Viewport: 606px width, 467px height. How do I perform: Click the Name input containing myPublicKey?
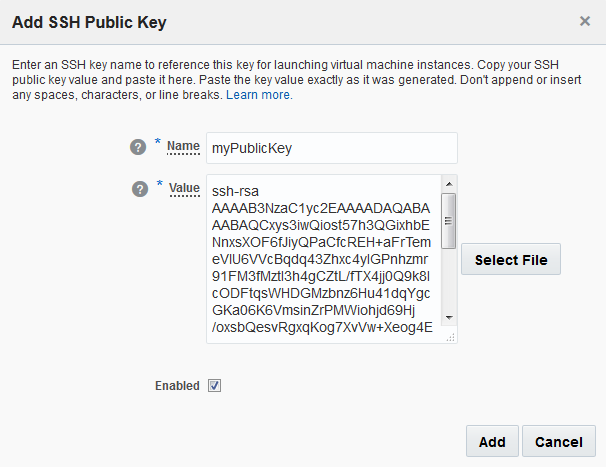pyautogui.click(x=331, y=148)
